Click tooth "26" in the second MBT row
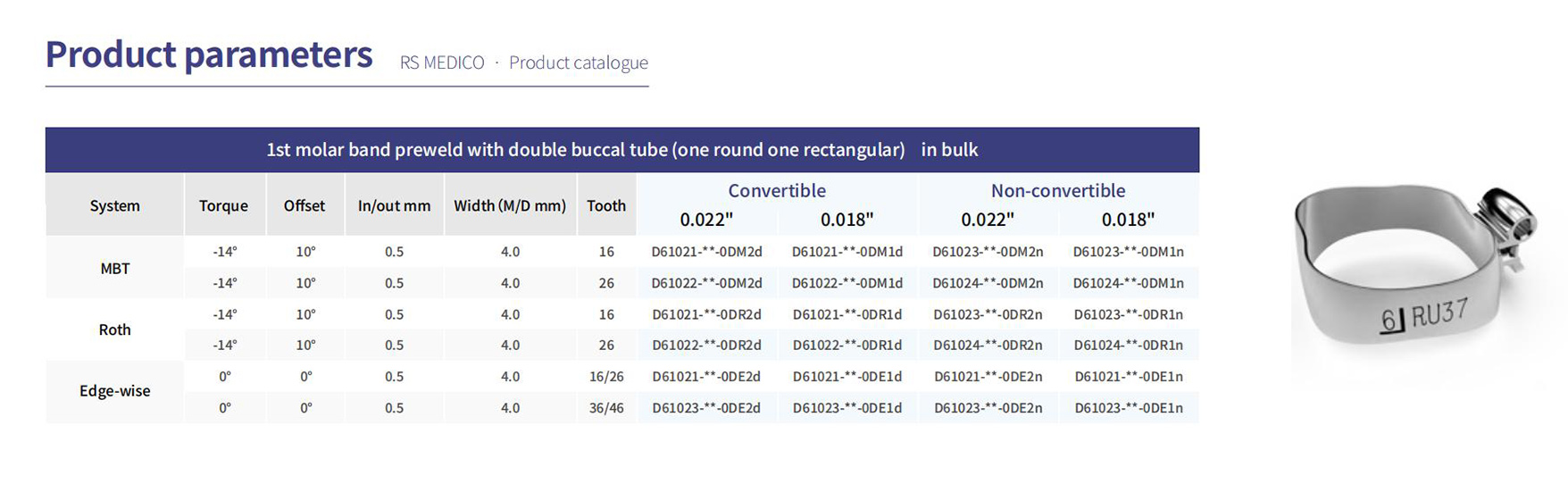This screenshot has width=1568, height=492. (606, 283)
